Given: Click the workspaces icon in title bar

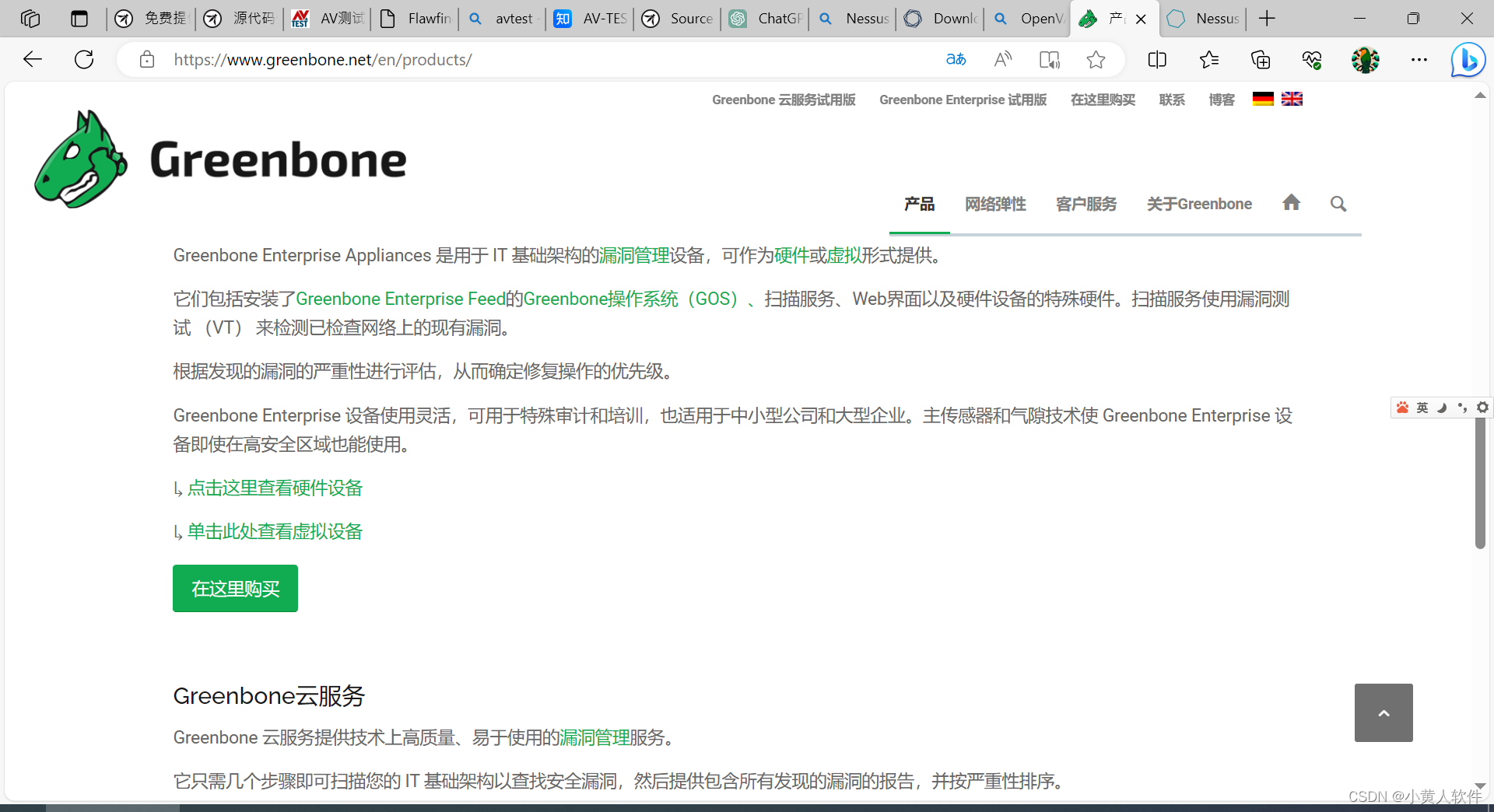Looking at the screenshot, I should [30, 19].
